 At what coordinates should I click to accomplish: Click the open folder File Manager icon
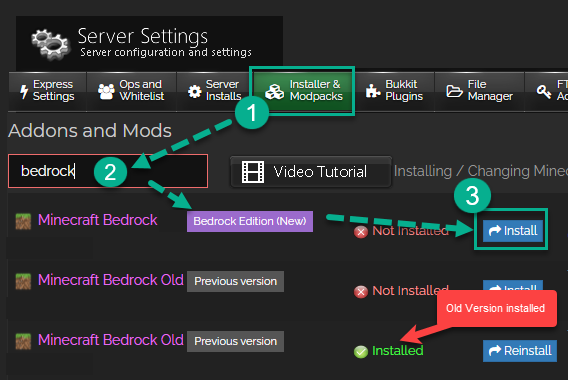click(x=454, y=91)
